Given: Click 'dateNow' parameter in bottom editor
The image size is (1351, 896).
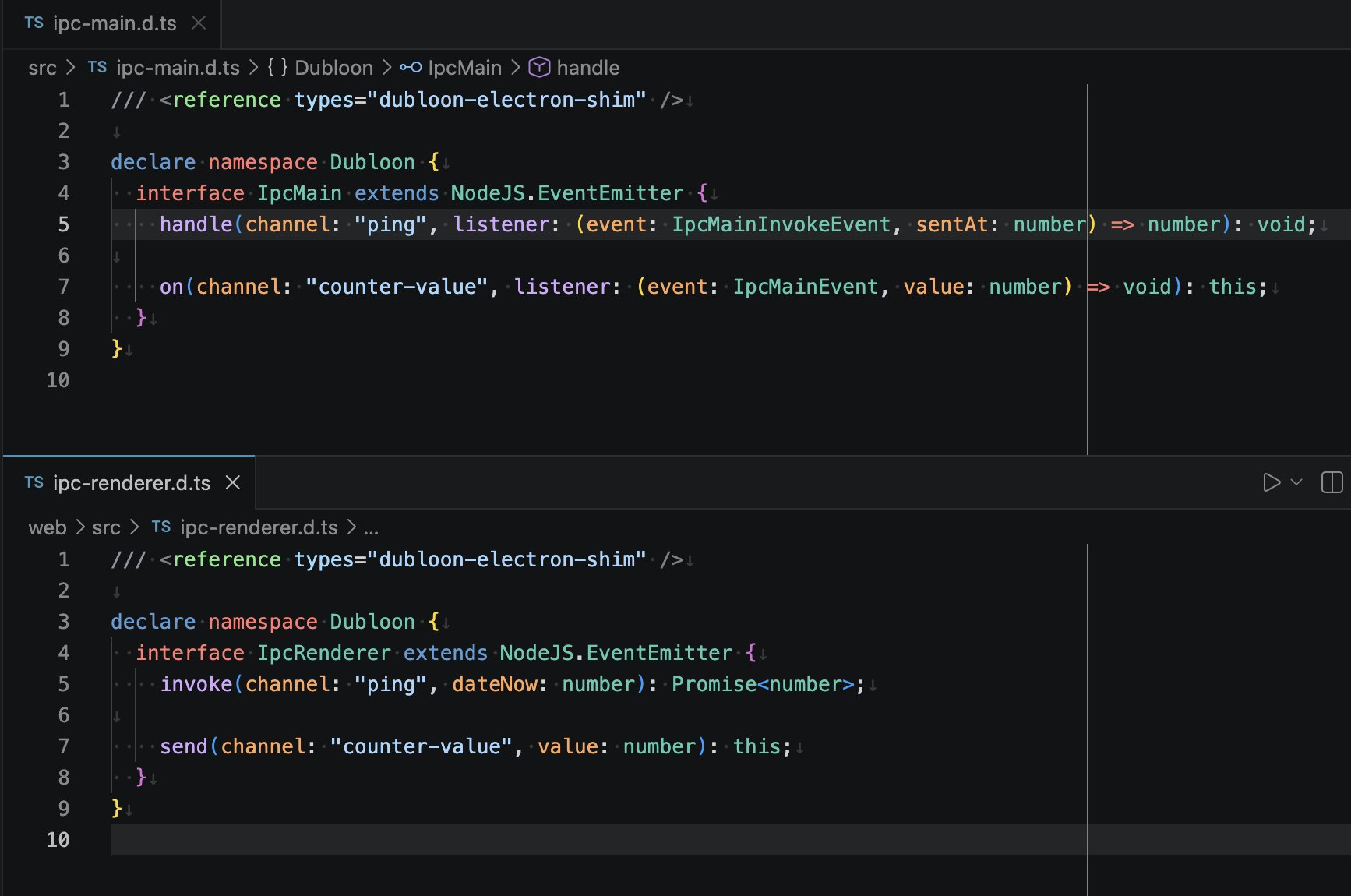Looking at the screenshot, I should click(x=495, y=684).
